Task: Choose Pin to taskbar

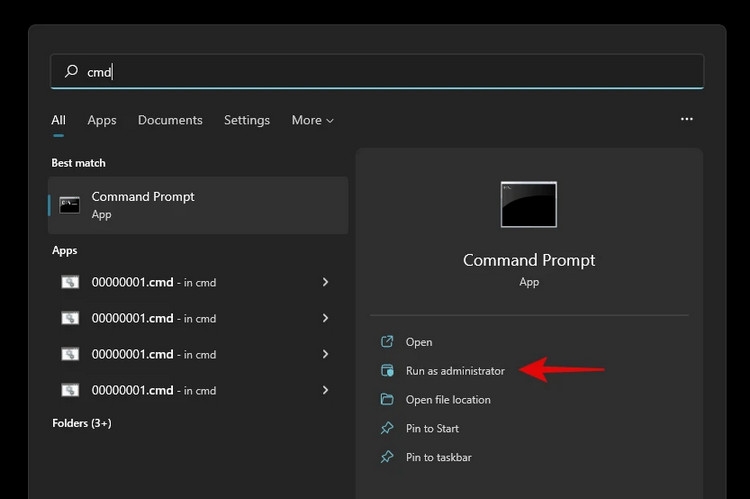Action: coord(439,457)
